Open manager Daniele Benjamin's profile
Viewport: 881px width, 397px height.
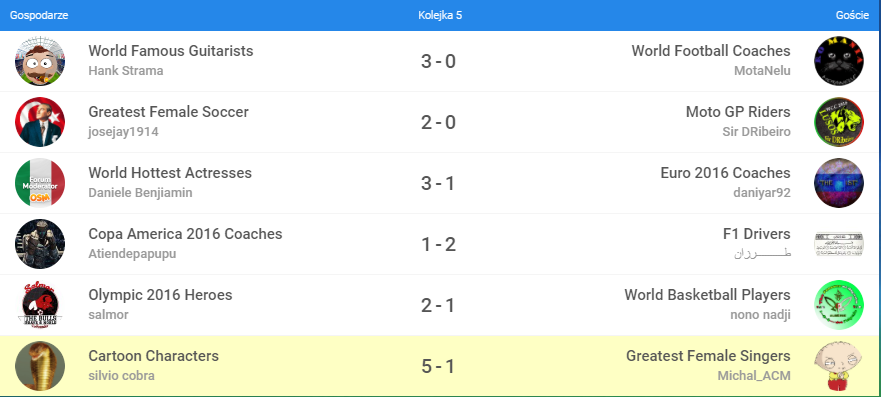click(x=140, y=193)
